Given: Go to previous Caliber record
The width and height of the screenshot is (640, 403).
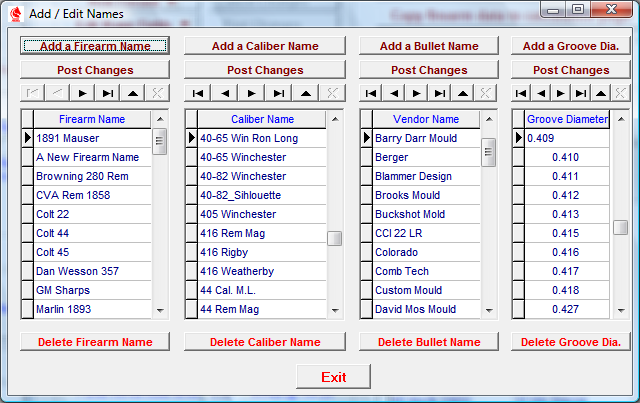Looking at the screenshot, I should pos(225,93).
